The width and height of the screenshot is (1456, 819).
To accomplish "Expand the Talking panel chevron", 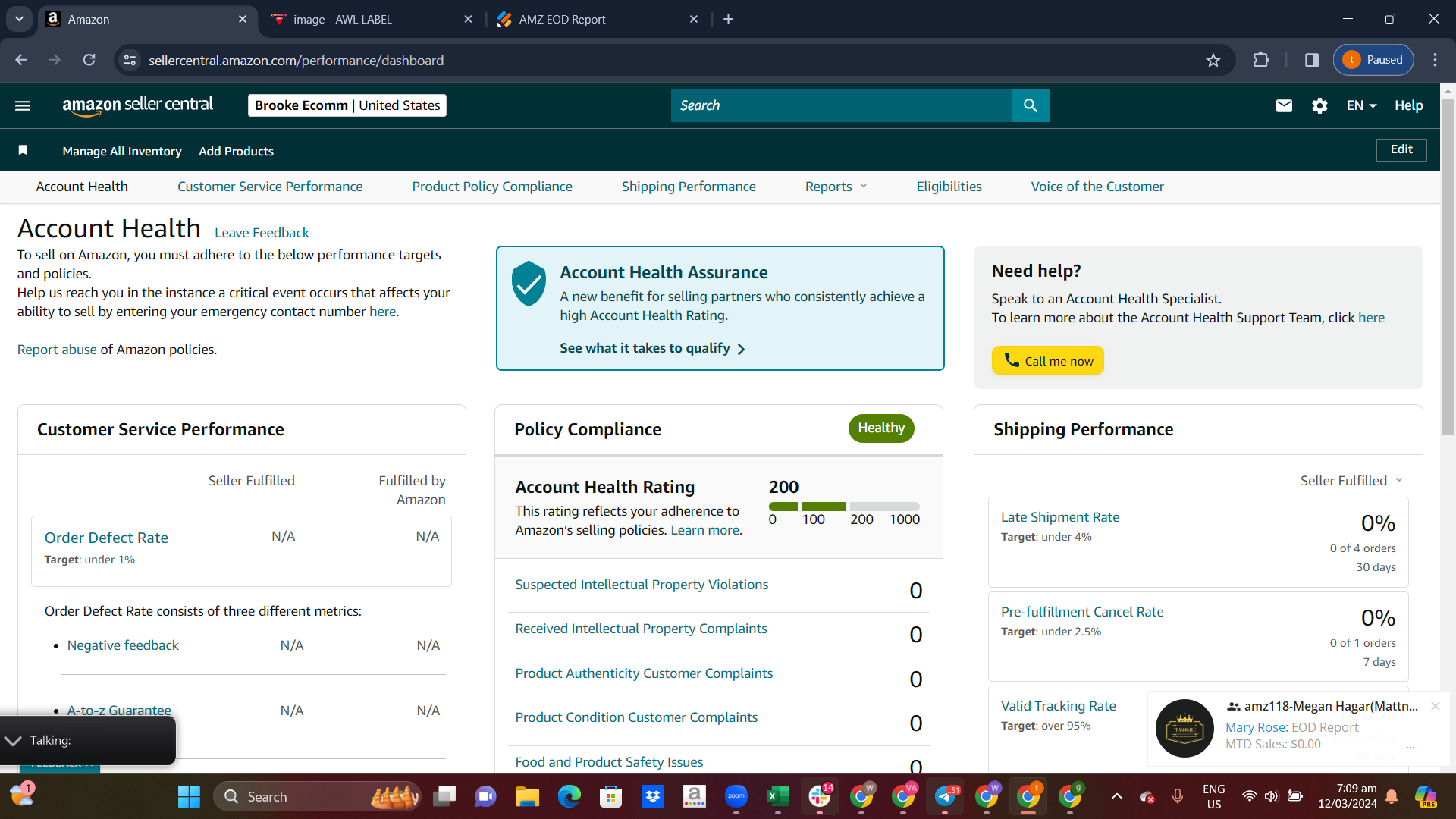I will (13, 740).
